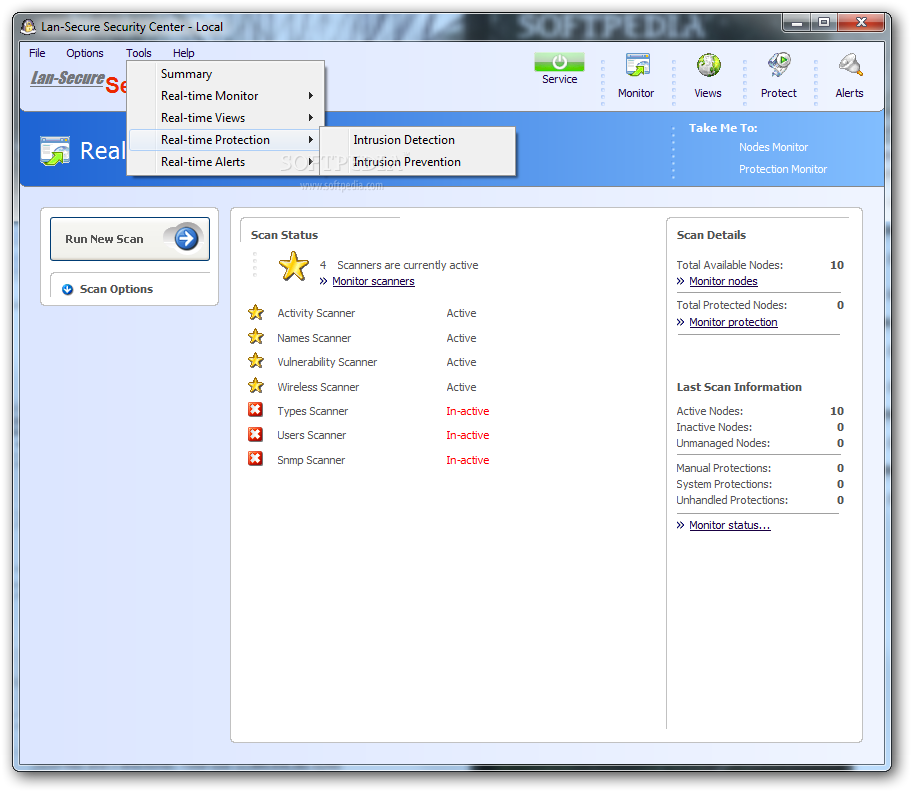Image resolution: width=912 pixels, height=792 pixels.
Task: Click the Types Scanner red X icon
Action: click(255, 410)
